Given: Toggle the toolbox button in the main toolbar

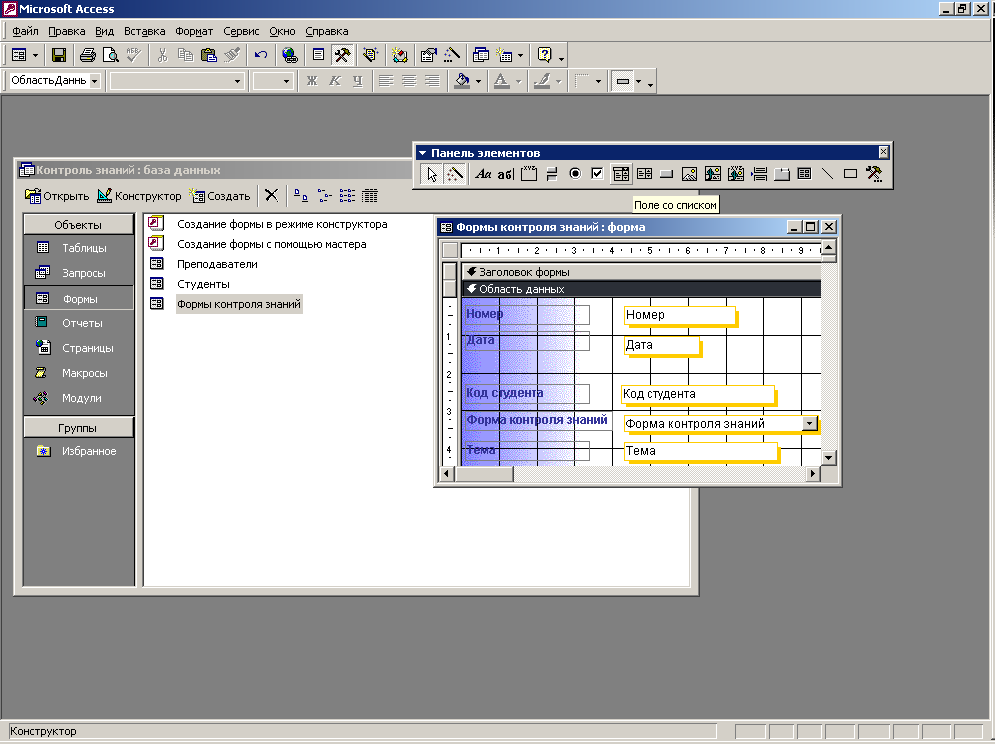Looking at the screenshot, I should tap(343, 55).
